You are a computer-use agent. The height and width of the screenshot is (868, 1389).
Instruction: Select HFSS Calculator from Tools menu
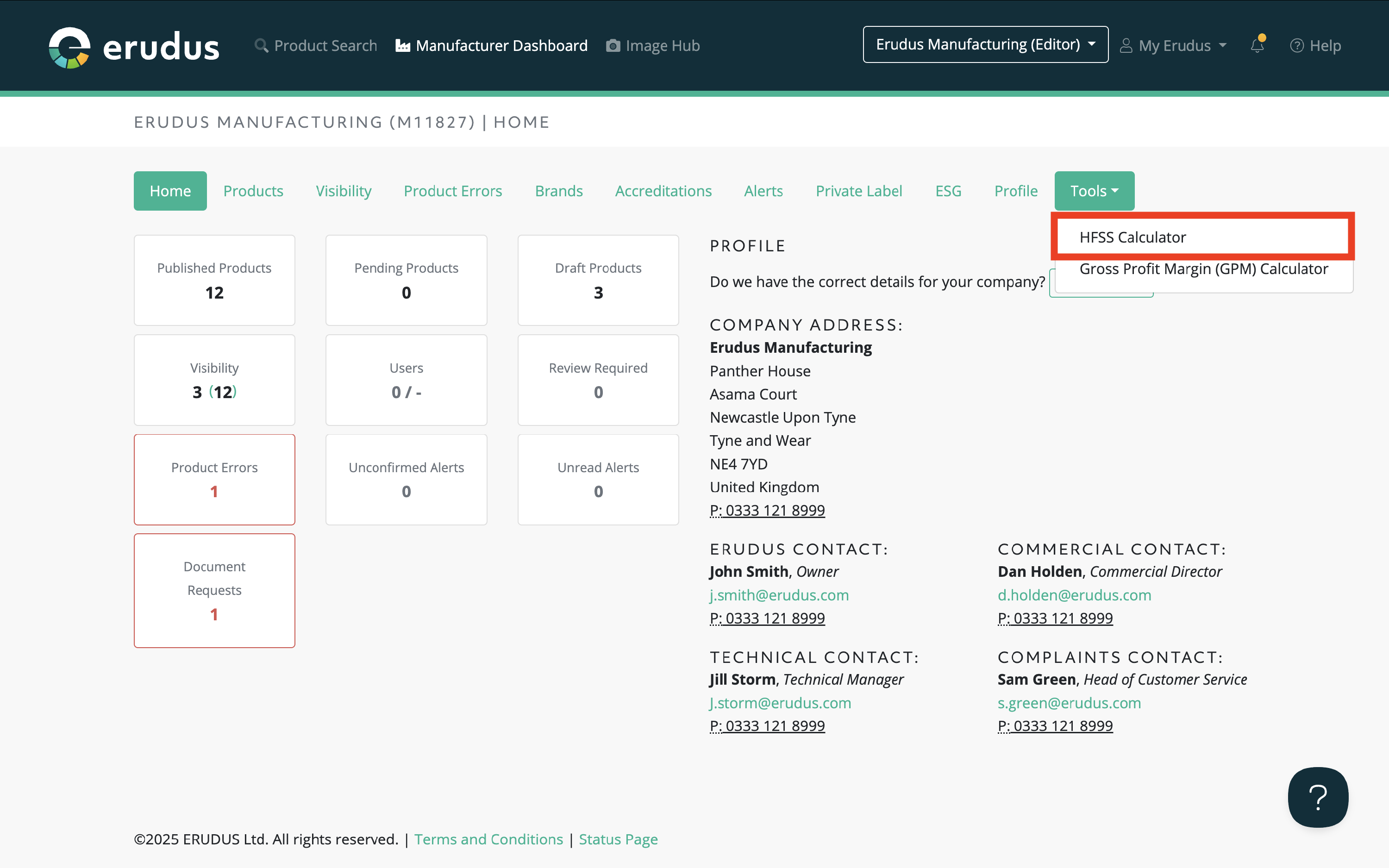[1132, 237]
